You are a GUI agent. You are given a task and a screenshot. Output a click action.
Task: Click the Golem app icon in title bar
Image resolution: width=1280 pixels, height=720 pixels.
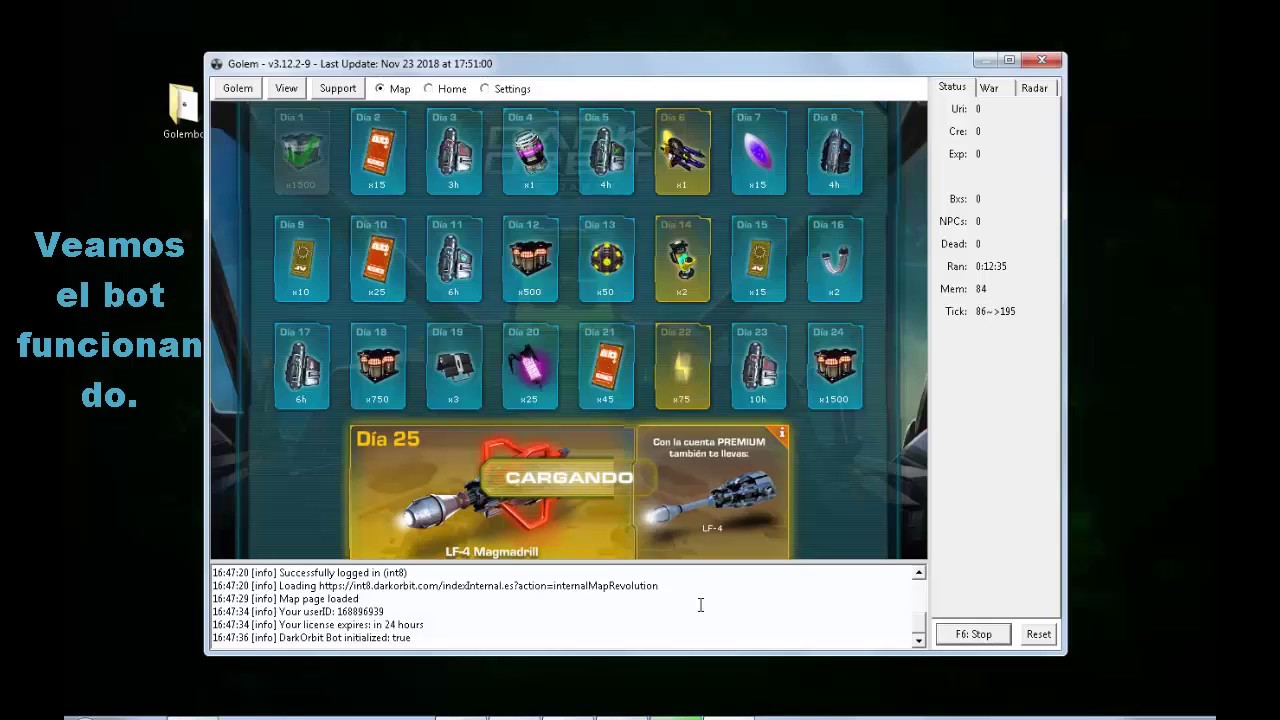coord(217,64)
